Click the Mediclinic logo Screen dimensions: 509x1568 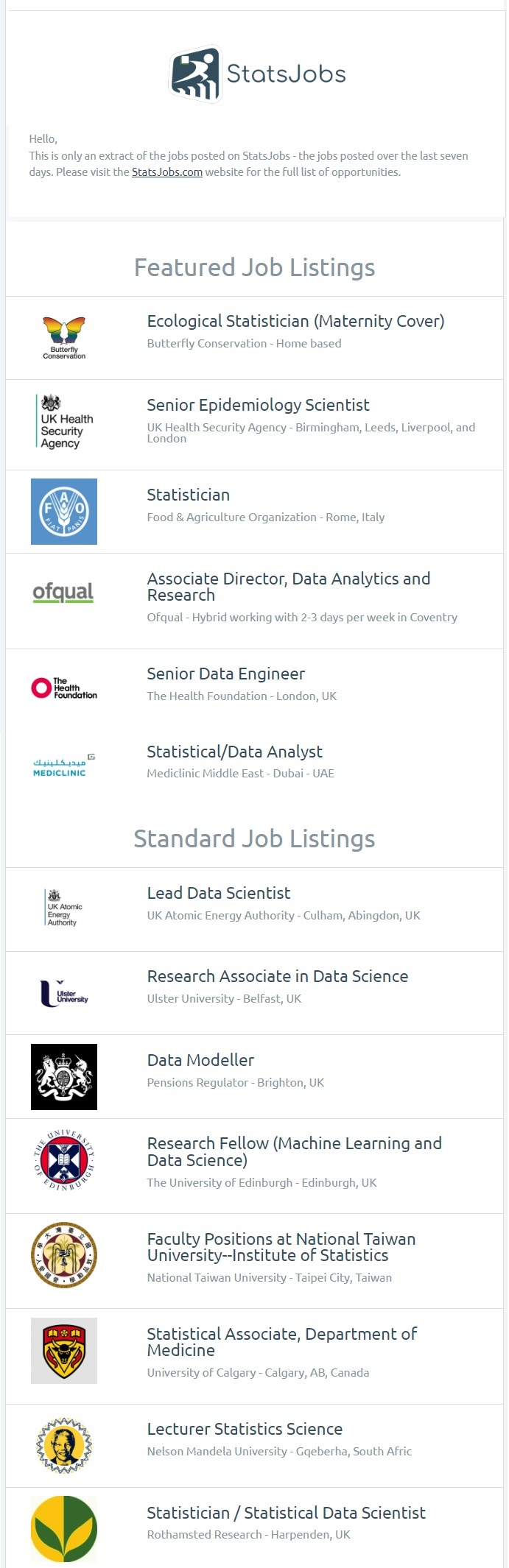[x=64, y=766]
